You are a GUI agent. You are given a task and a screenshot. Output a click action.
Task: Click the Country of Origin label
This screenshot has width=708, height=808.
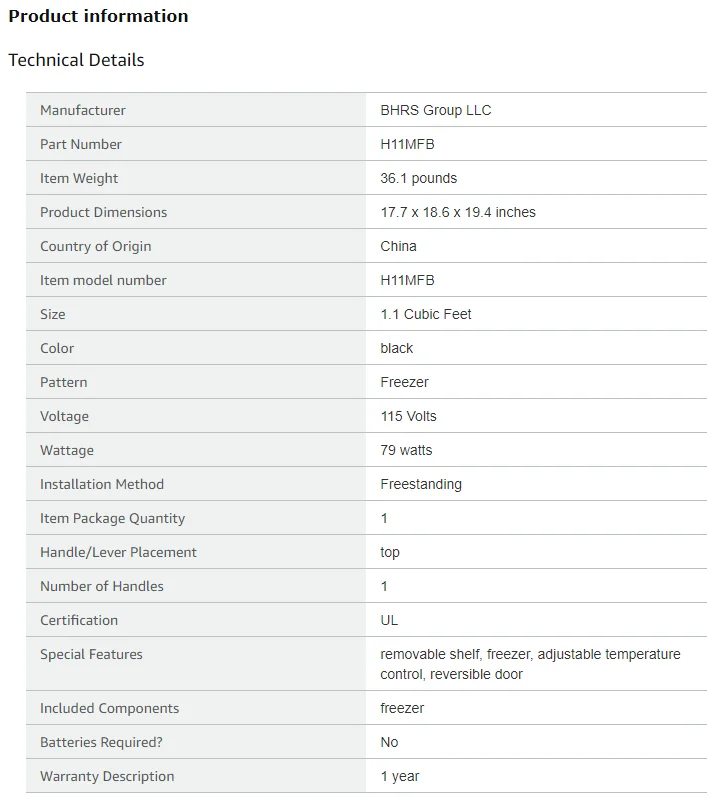click(95, 246)
